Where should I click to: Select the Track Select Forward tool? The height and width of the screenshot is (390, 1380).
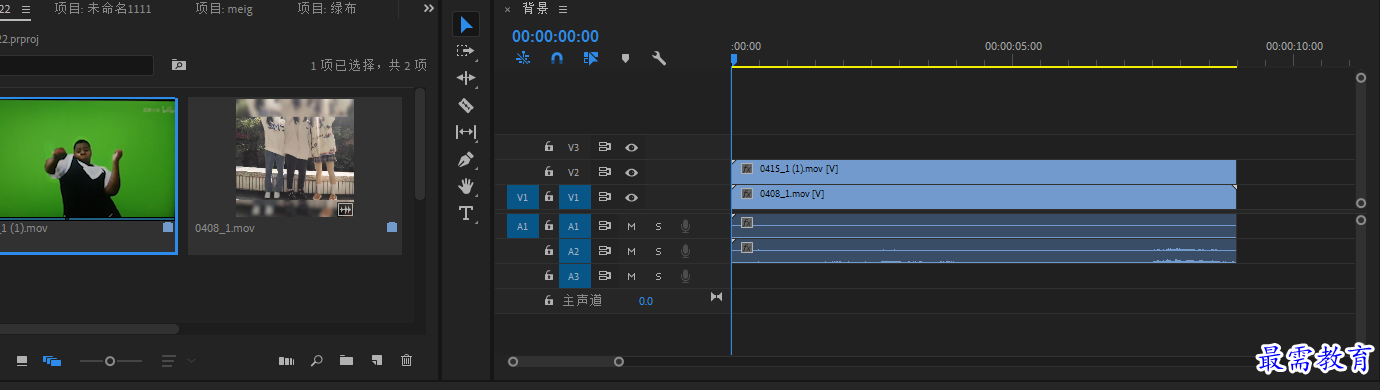466,51
